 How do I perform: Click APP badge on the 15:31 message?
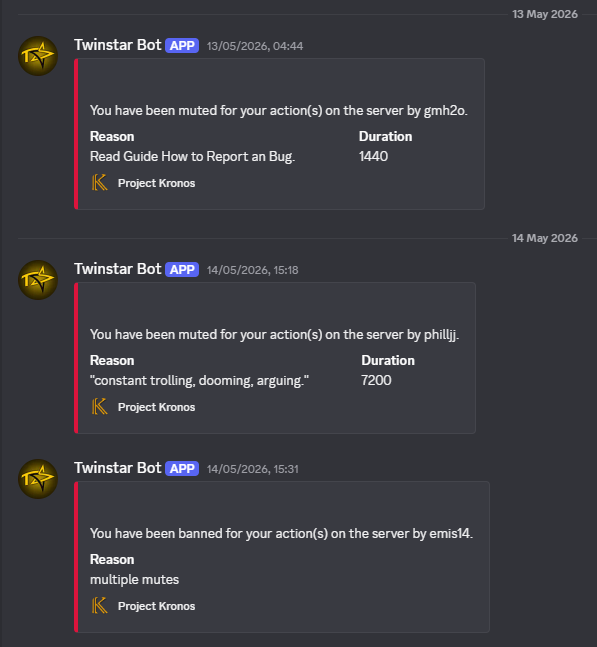tap(182, 468)
